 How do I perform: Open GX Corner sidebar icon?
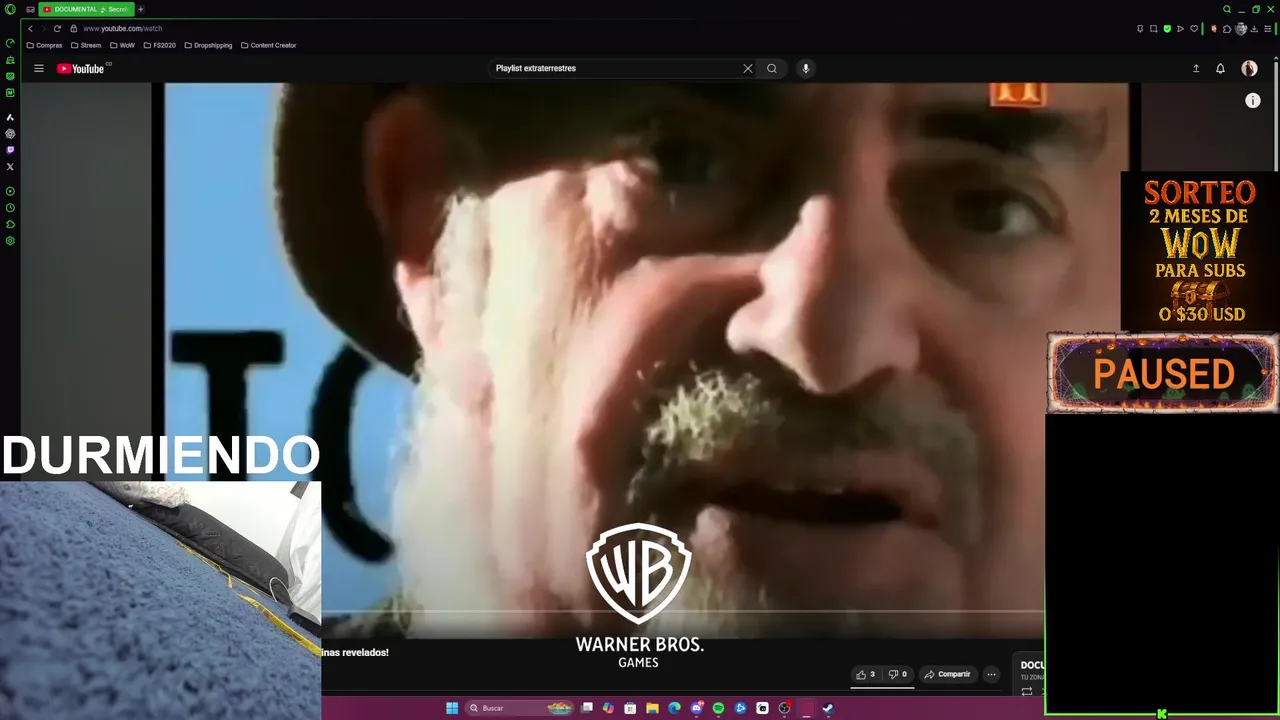[10, 76]
